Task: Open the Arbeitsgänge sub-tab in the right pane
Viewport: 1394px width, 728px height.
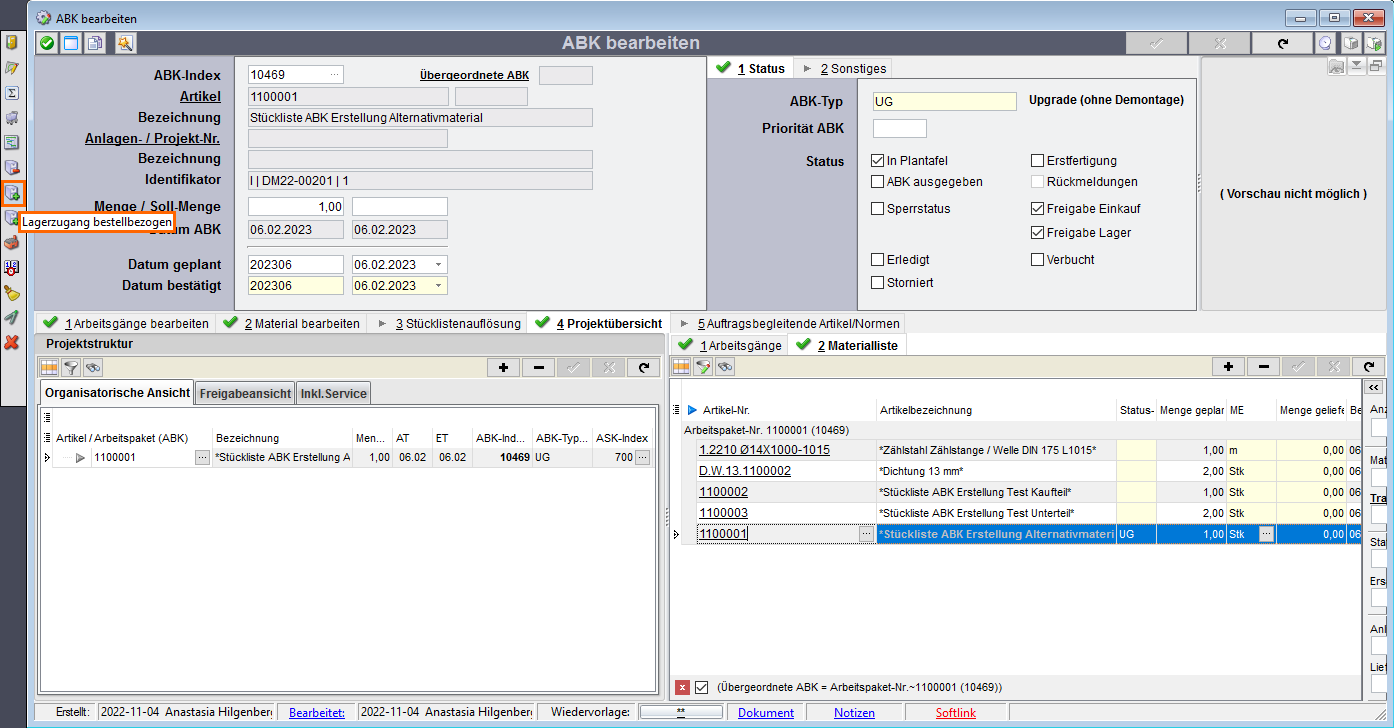Action: pyautogui.click(x=730, y=345)
